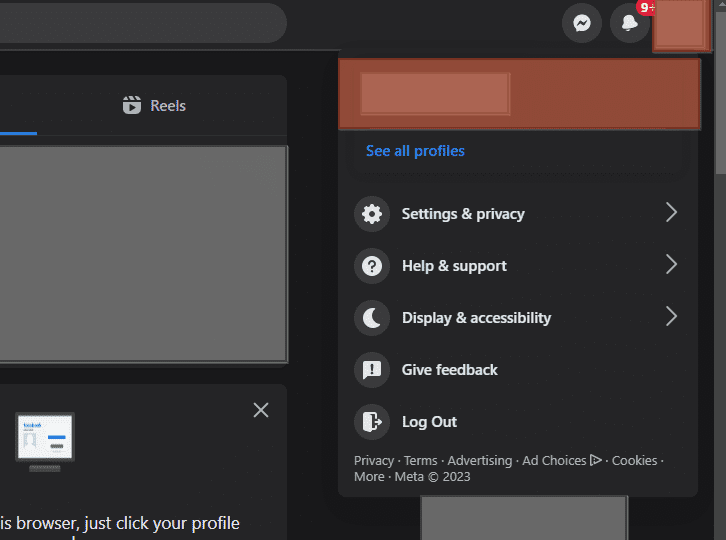Dismiss the browser tip card with the X
This screenshot has width=726, height=540.
click(261, 410)
